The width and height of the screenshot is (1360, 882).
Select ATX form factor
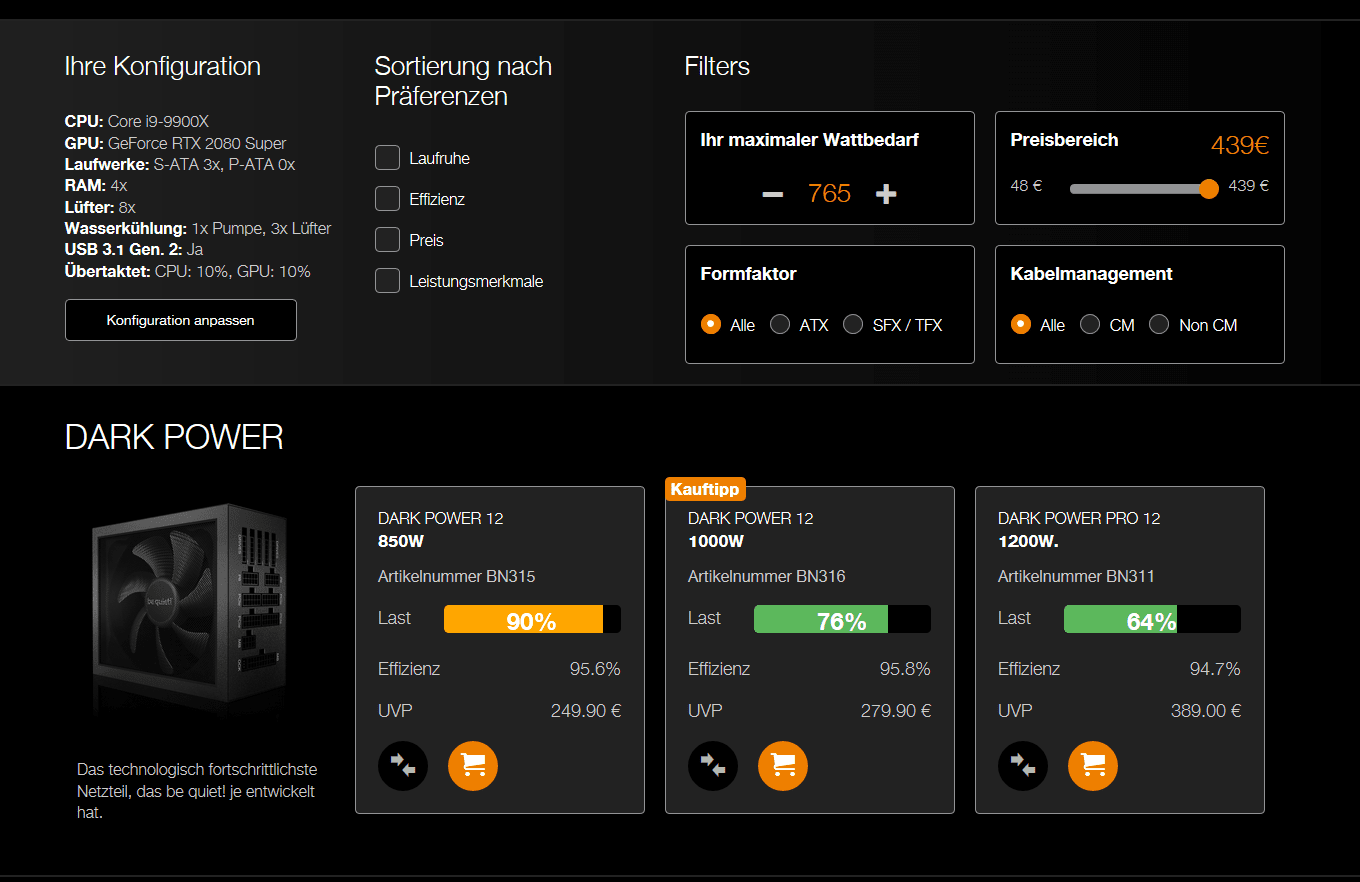pyautogui.click(x=780, y=324)
